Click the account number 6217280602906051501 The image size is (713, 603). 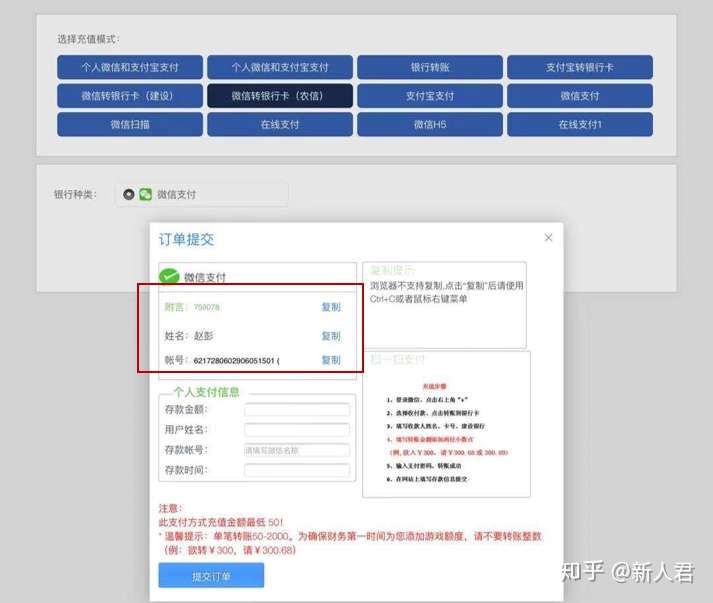click(234, 361)
